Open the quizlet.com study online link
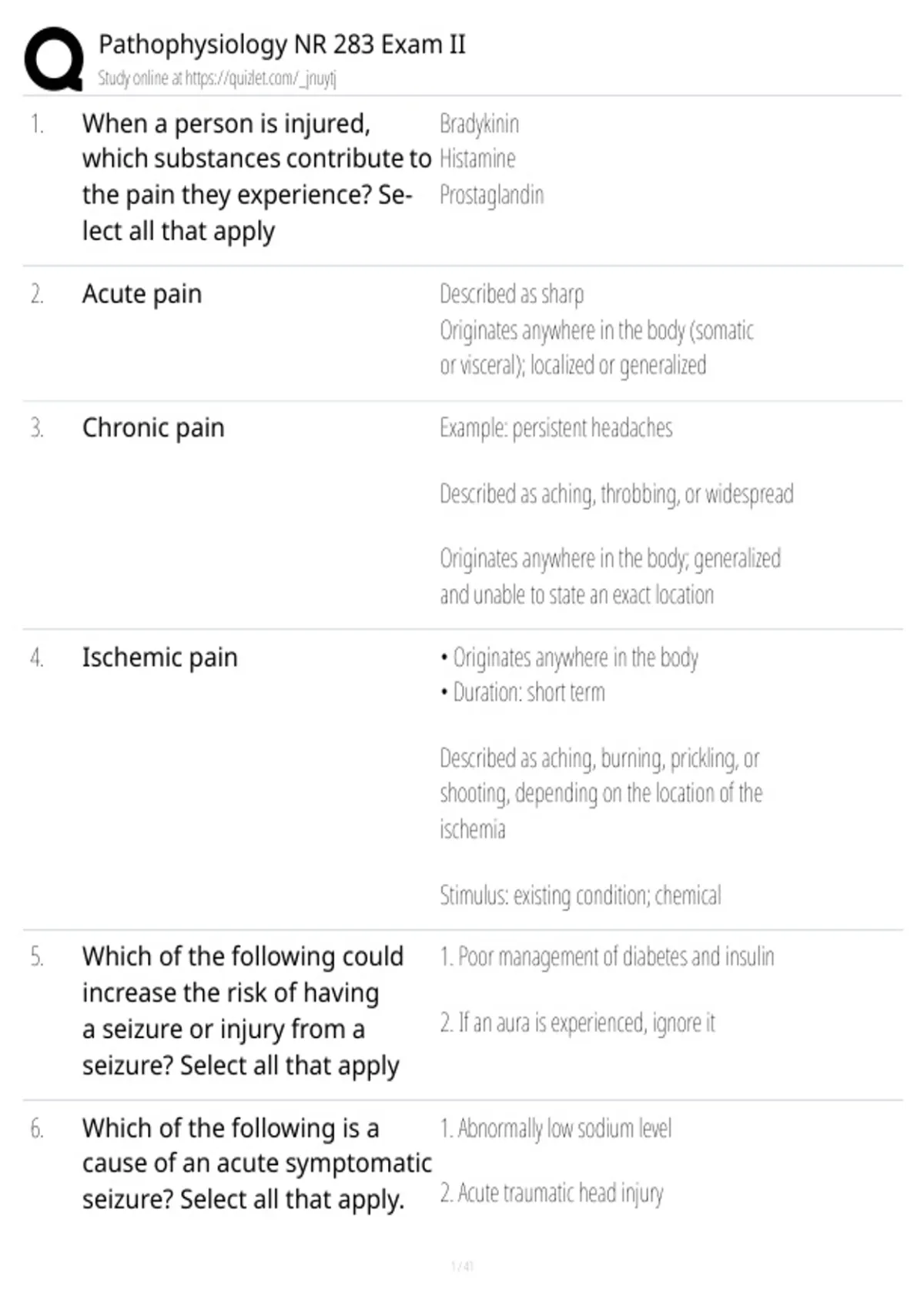 217,78
